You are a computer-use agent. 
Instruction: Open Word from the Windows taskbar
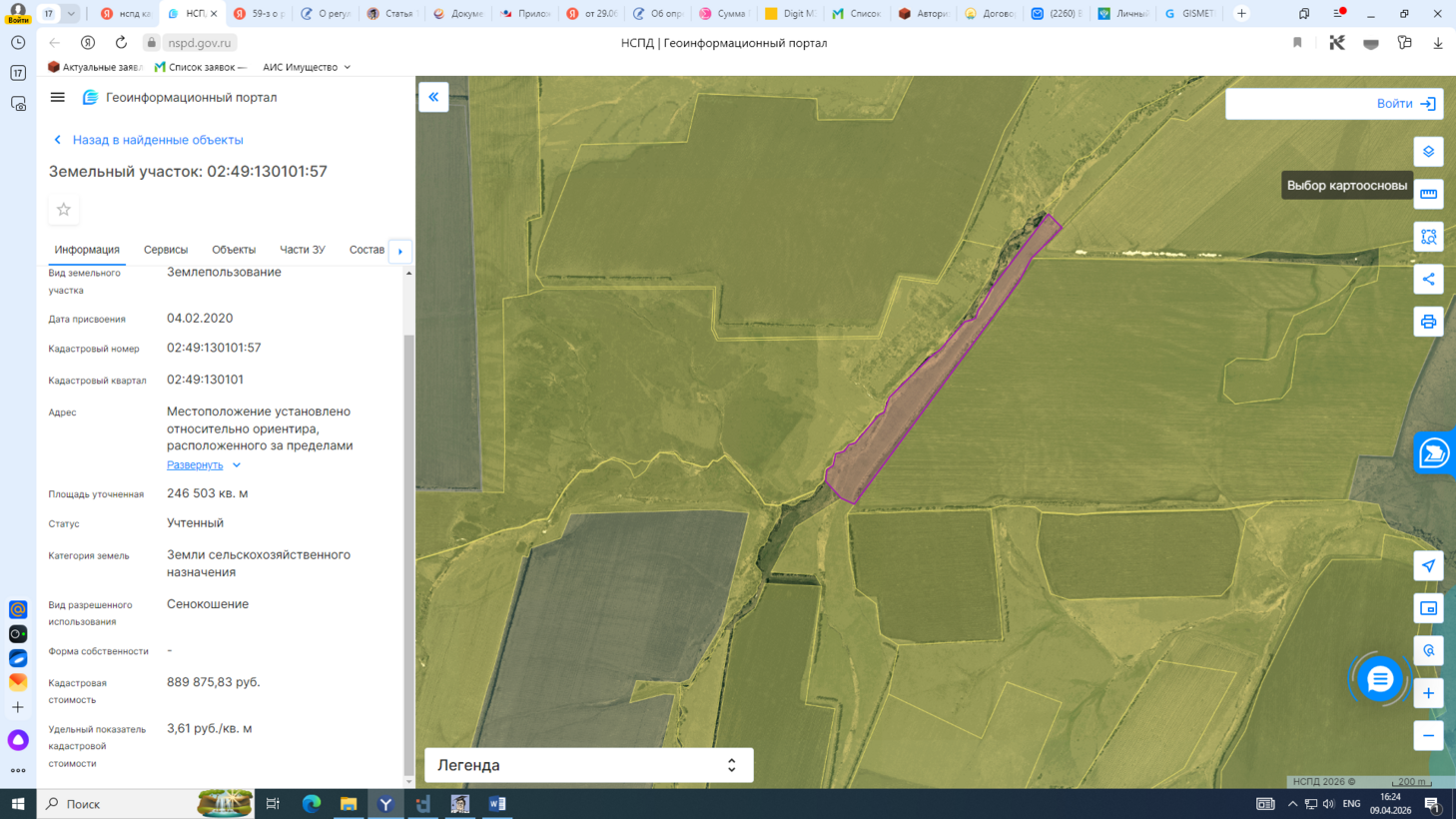[x=497, y=804]
